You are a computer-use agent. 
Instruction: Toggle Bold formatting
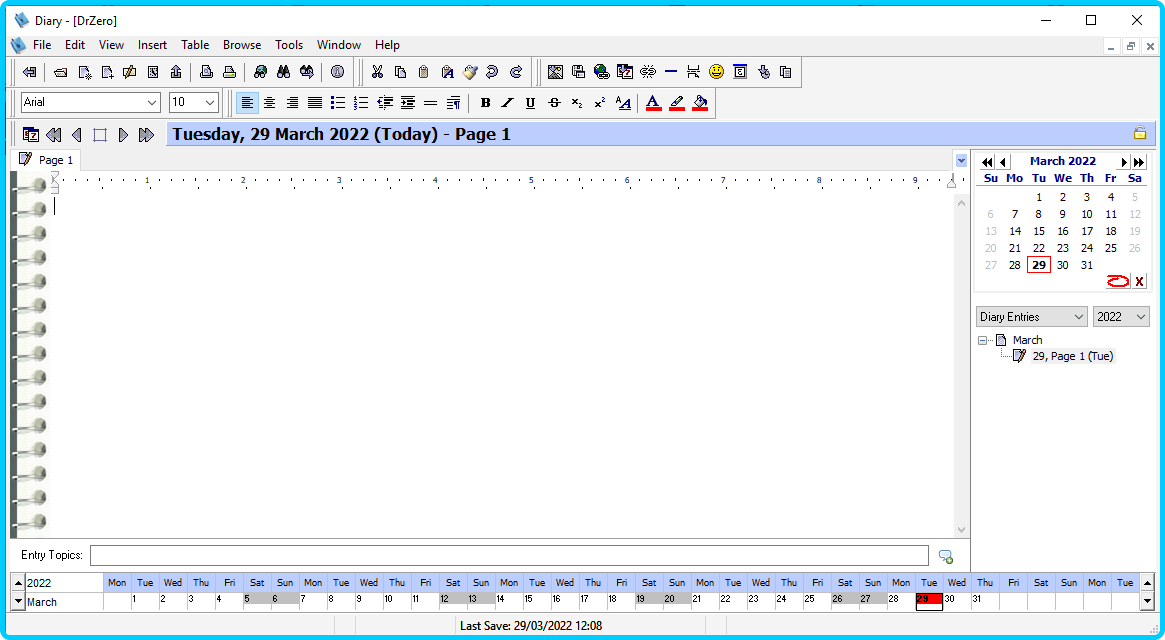coord(485,103)
